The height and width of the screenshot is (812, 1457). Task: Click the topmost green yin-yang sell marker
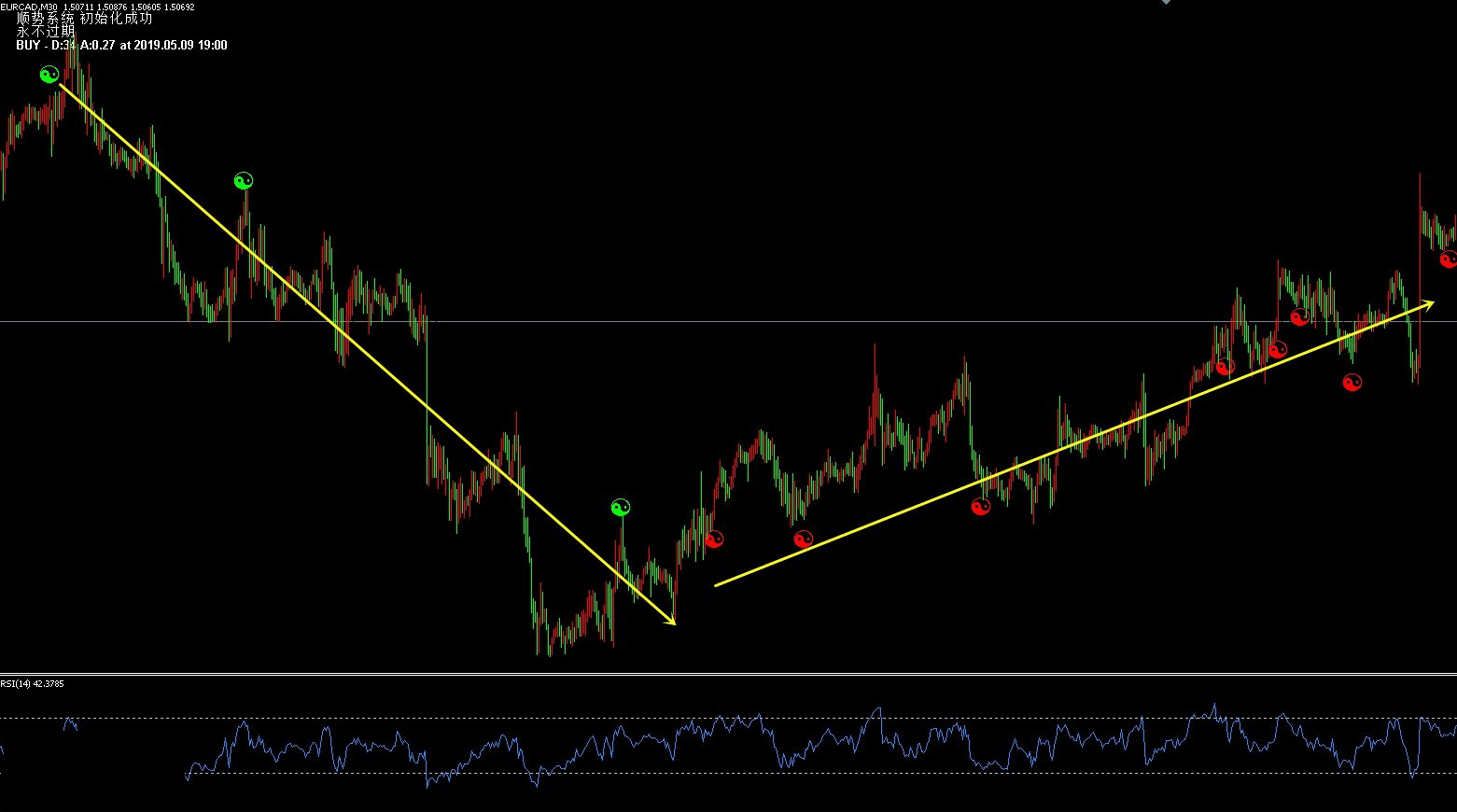tap(49, 75)
